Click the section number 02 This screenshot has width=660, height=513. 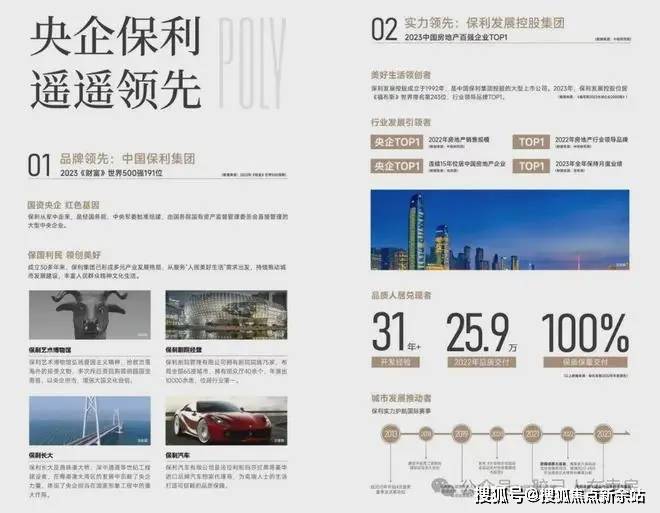[384, 29]
